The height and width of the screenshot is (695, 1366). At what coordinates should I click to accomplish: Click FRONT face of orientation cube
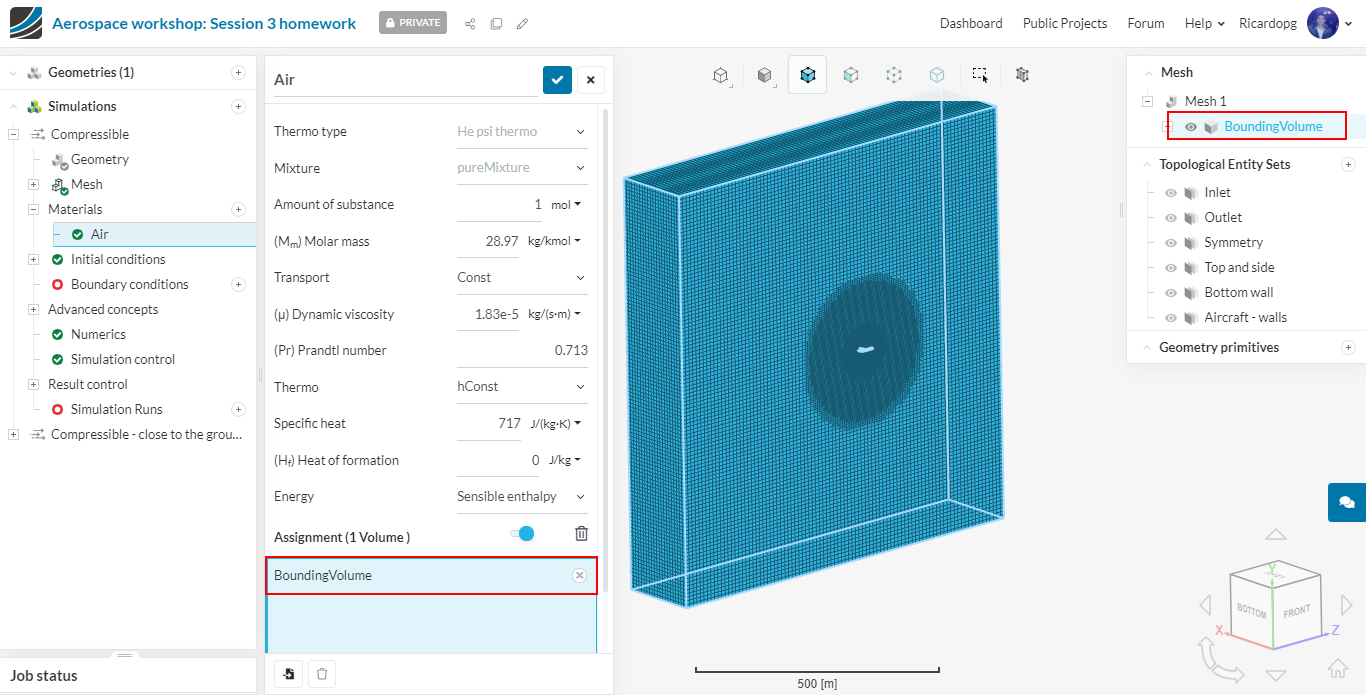coord(1297,610)
